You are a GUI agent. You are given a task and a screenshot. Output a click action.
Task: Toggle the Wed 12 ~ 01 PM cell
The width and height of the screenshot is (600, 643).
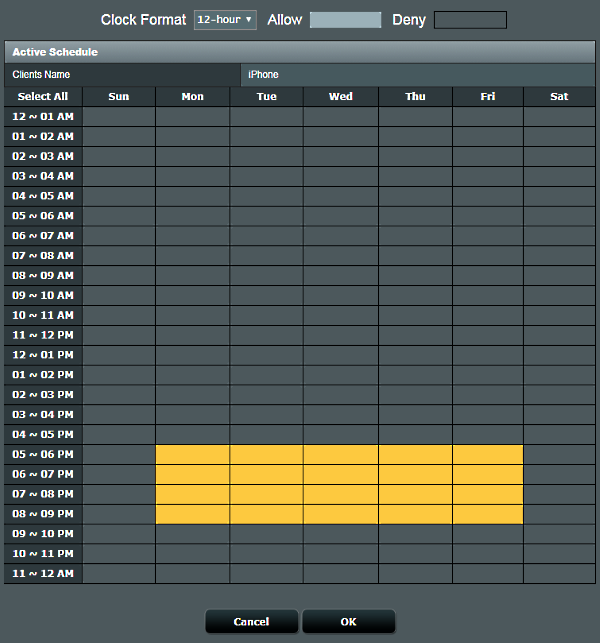pyautogui.click(x=341, y=355)
